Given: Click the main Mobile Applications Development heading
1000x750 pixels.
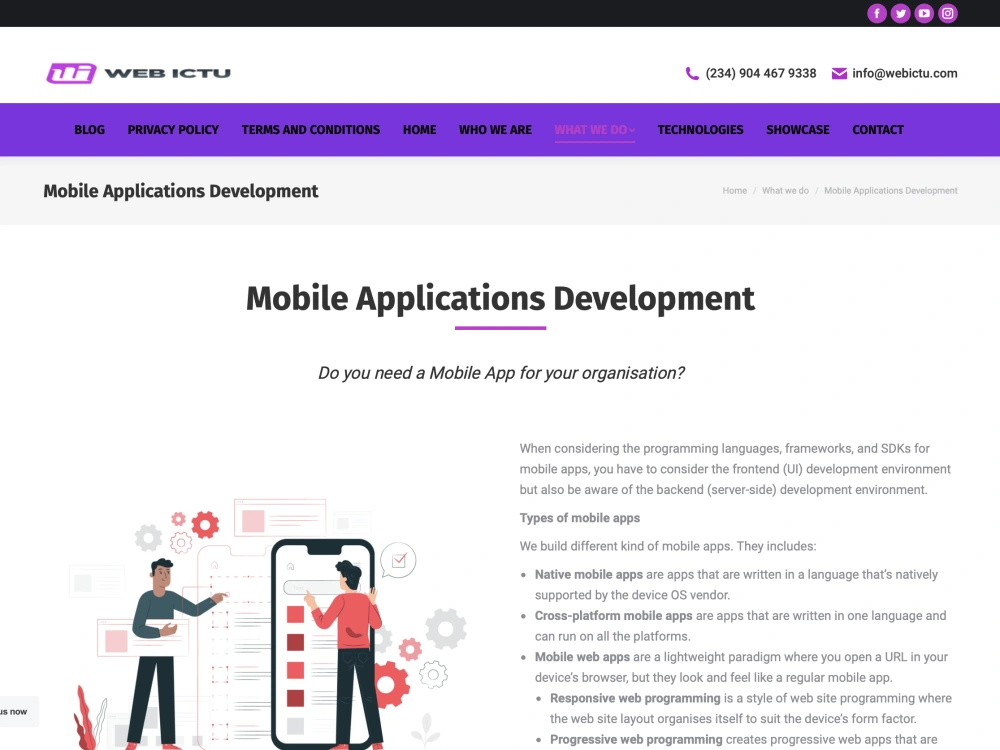Looking at the screenshot, I should pyautogui.click(x=501, y=298).
